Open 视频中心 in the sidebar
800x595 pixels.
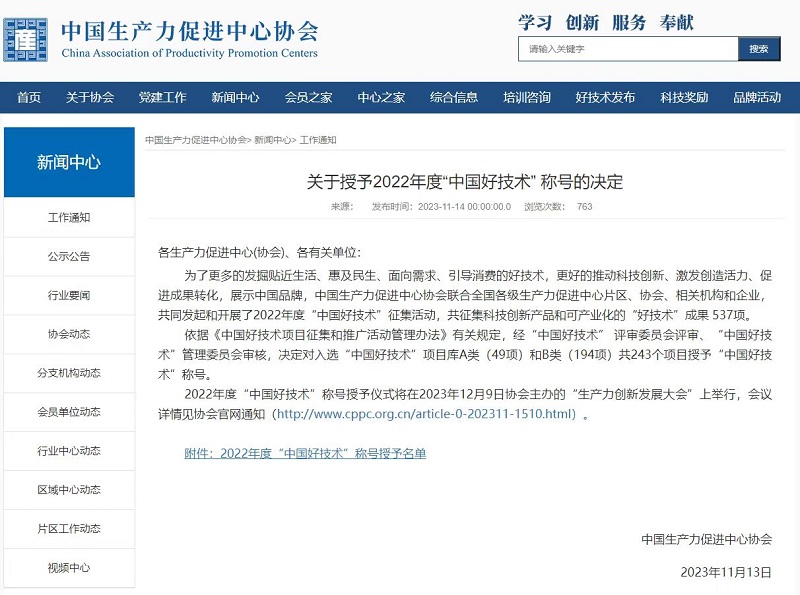69,567
